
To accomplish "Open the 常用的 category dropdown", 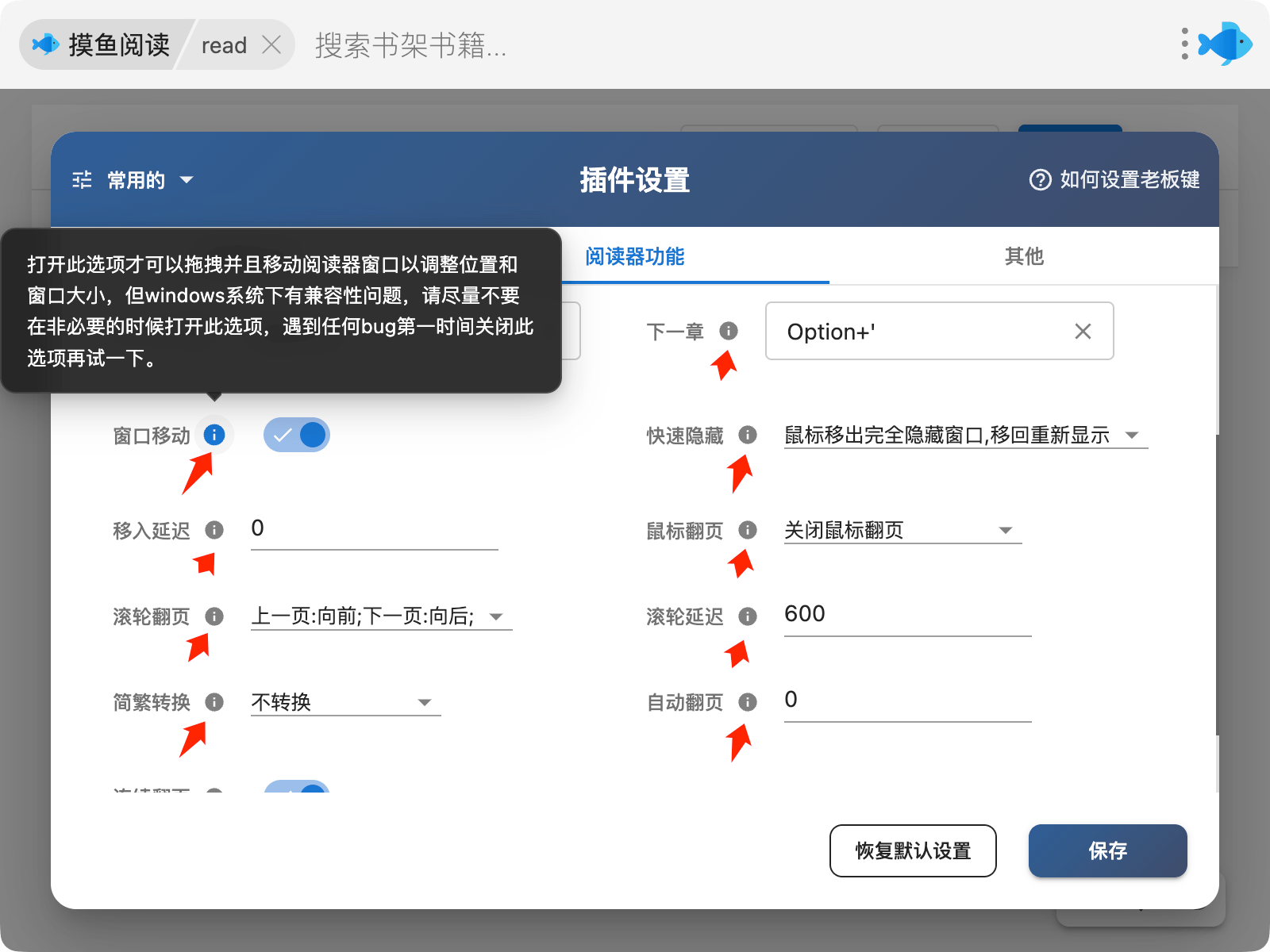I will [x=133, y=180].
